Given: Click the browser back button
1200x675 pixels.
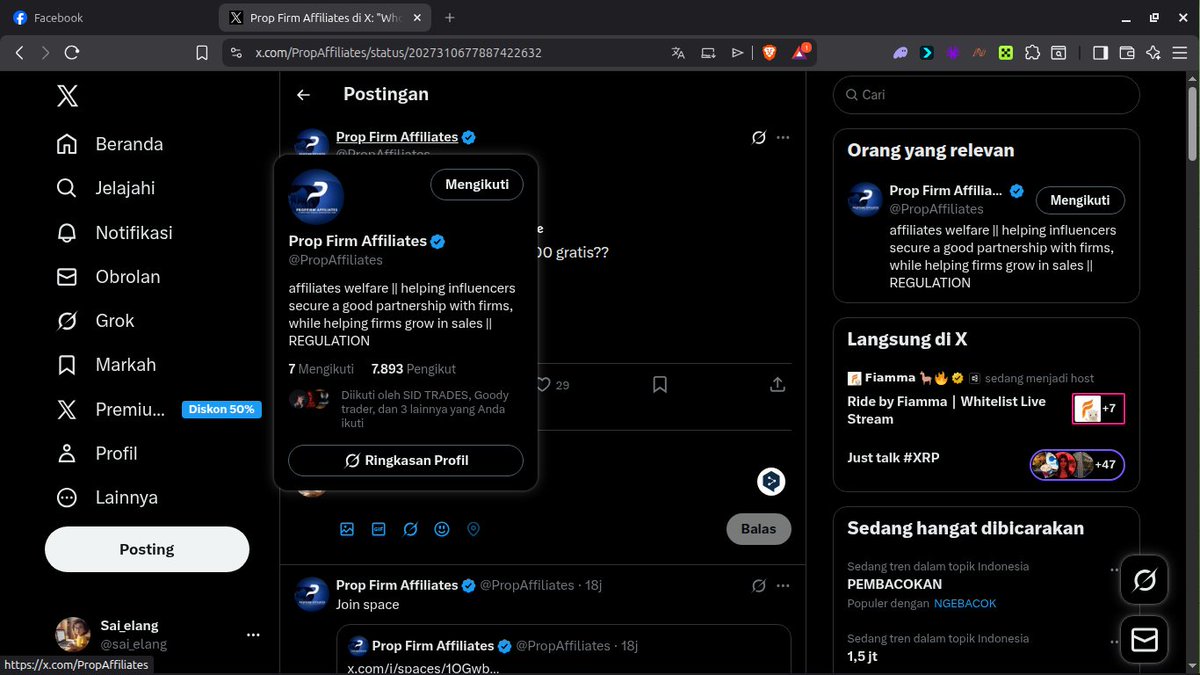Looking at the screenshot, I should pos(20,53).
